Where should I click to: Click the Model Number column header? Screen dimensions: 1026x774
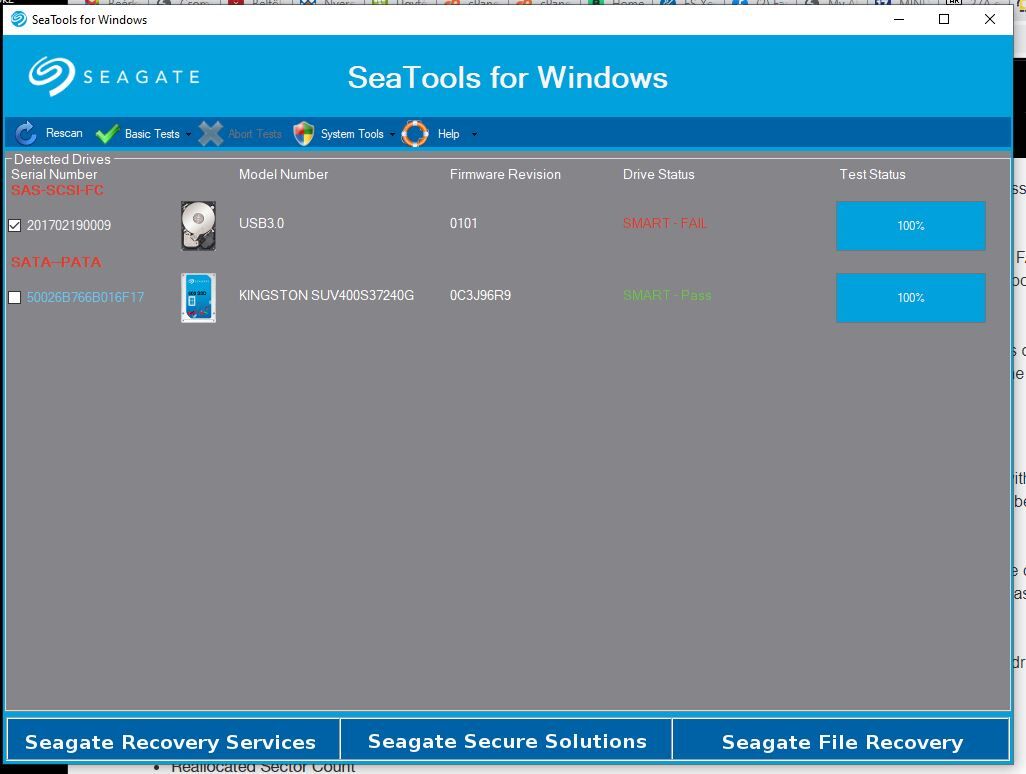(283, 174)
